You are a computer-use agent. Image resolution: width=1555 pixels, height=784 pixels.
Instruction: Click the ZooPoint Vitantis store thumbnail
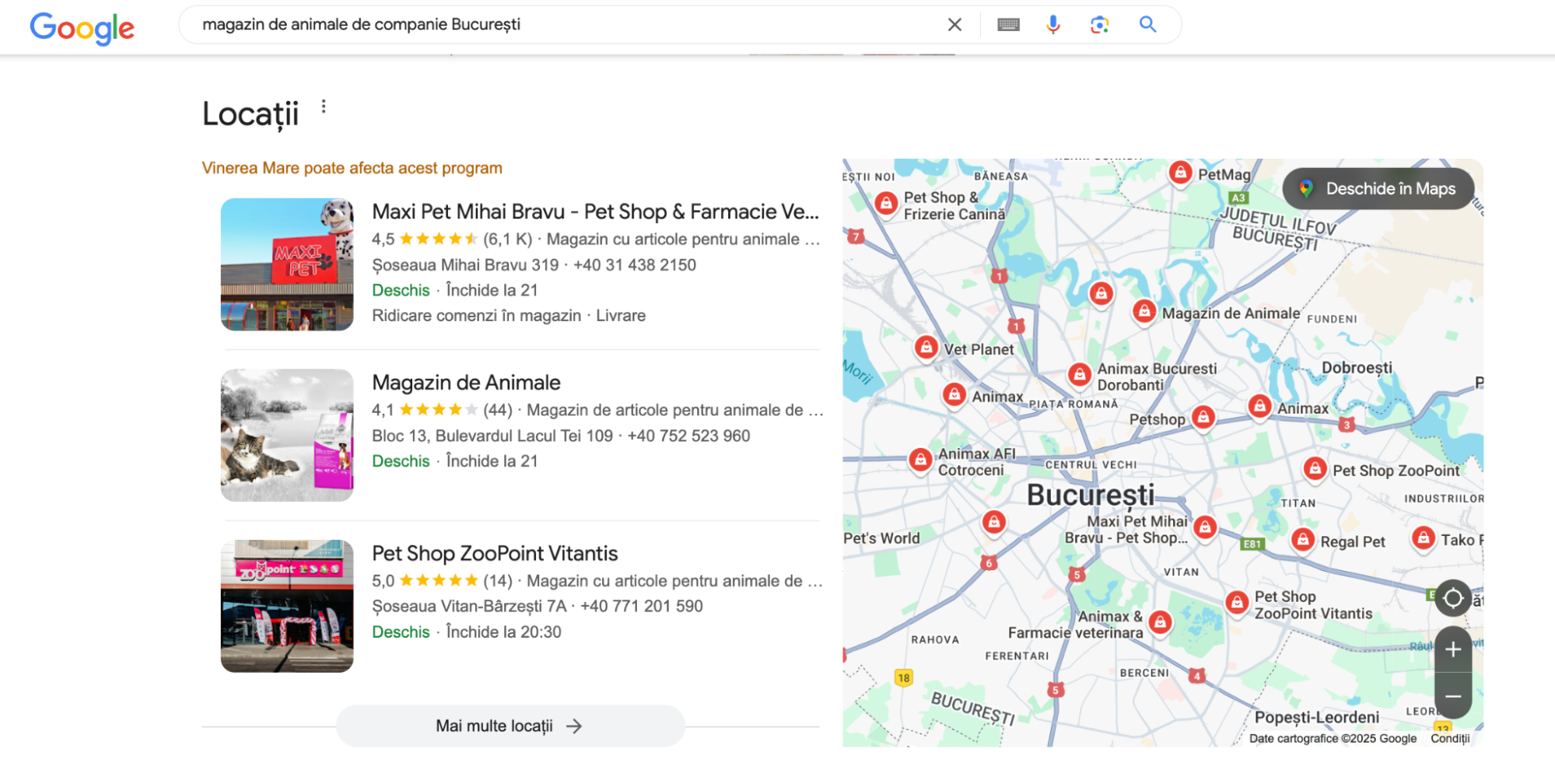[x=287, y=606]
